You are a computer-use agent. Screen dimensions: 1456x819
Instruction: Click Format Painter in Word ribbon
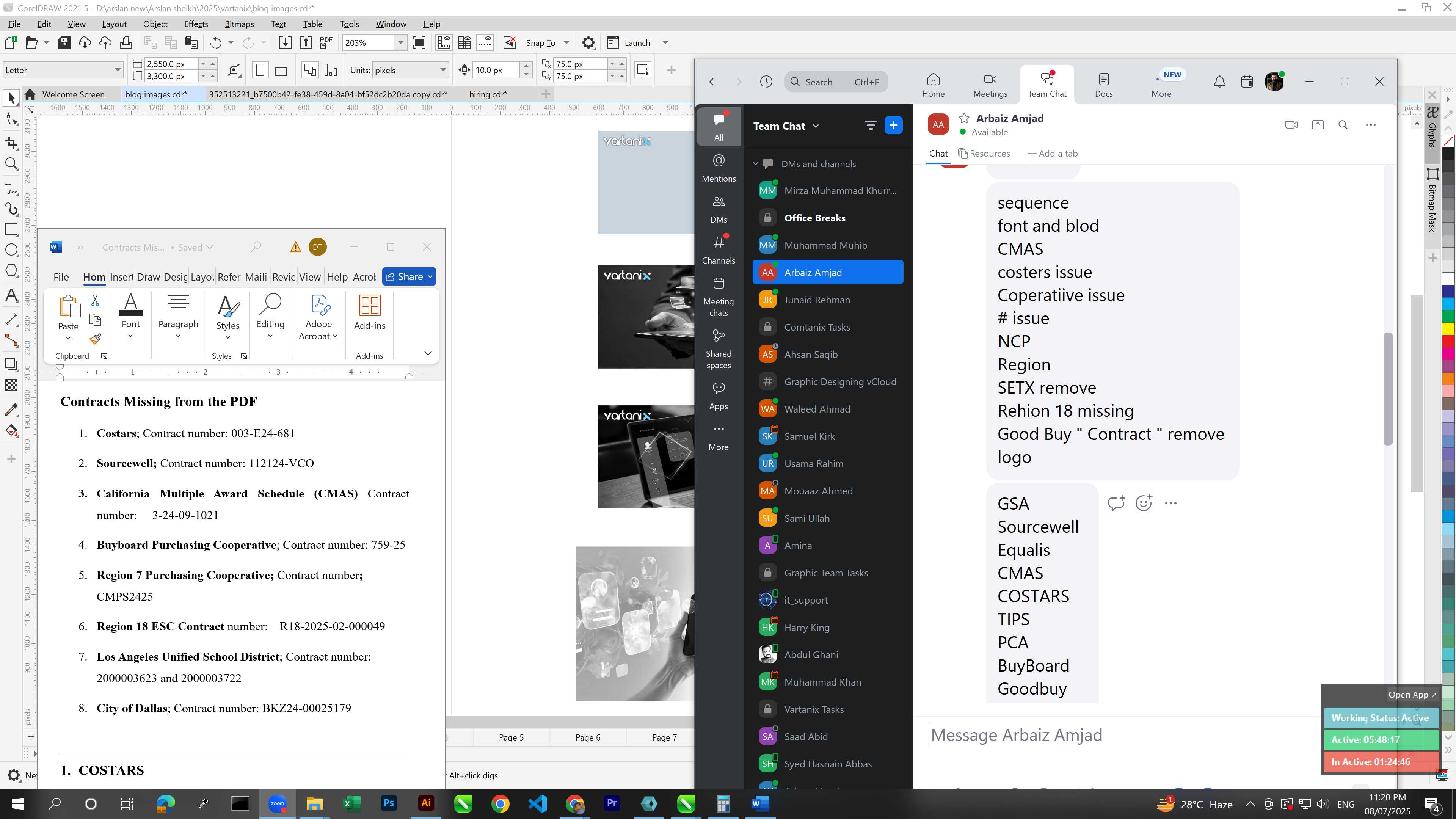(95, 339)
